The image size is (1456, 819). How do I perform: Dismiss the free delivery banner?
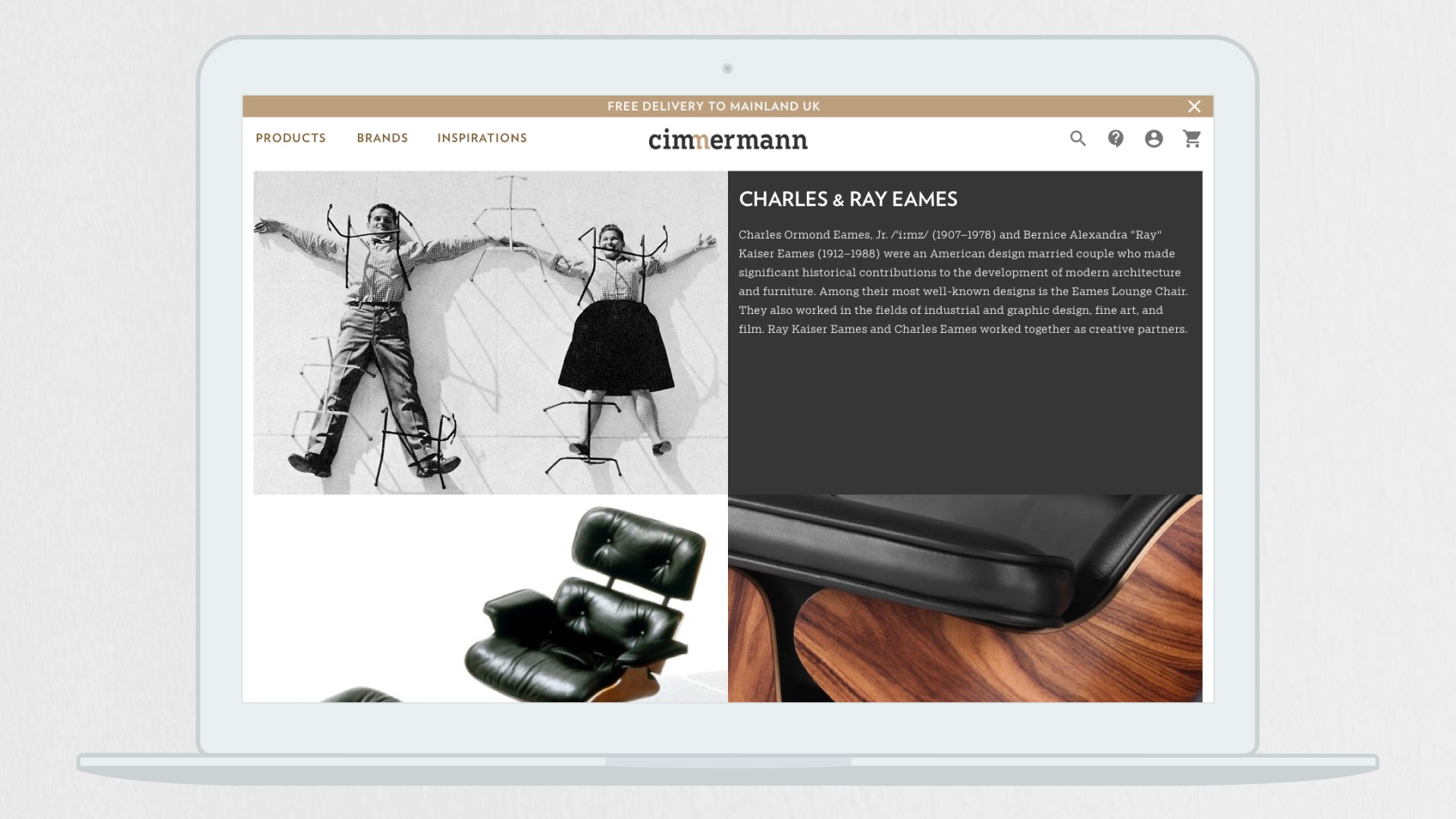(x=1194, y=107)
